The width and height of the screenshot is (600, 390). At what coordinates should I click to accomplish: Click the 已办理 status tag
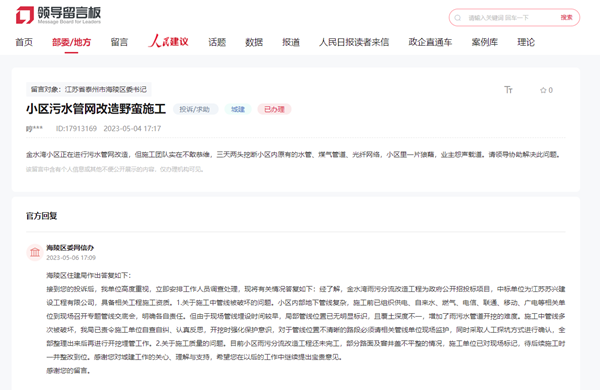[x=274, y=109]
